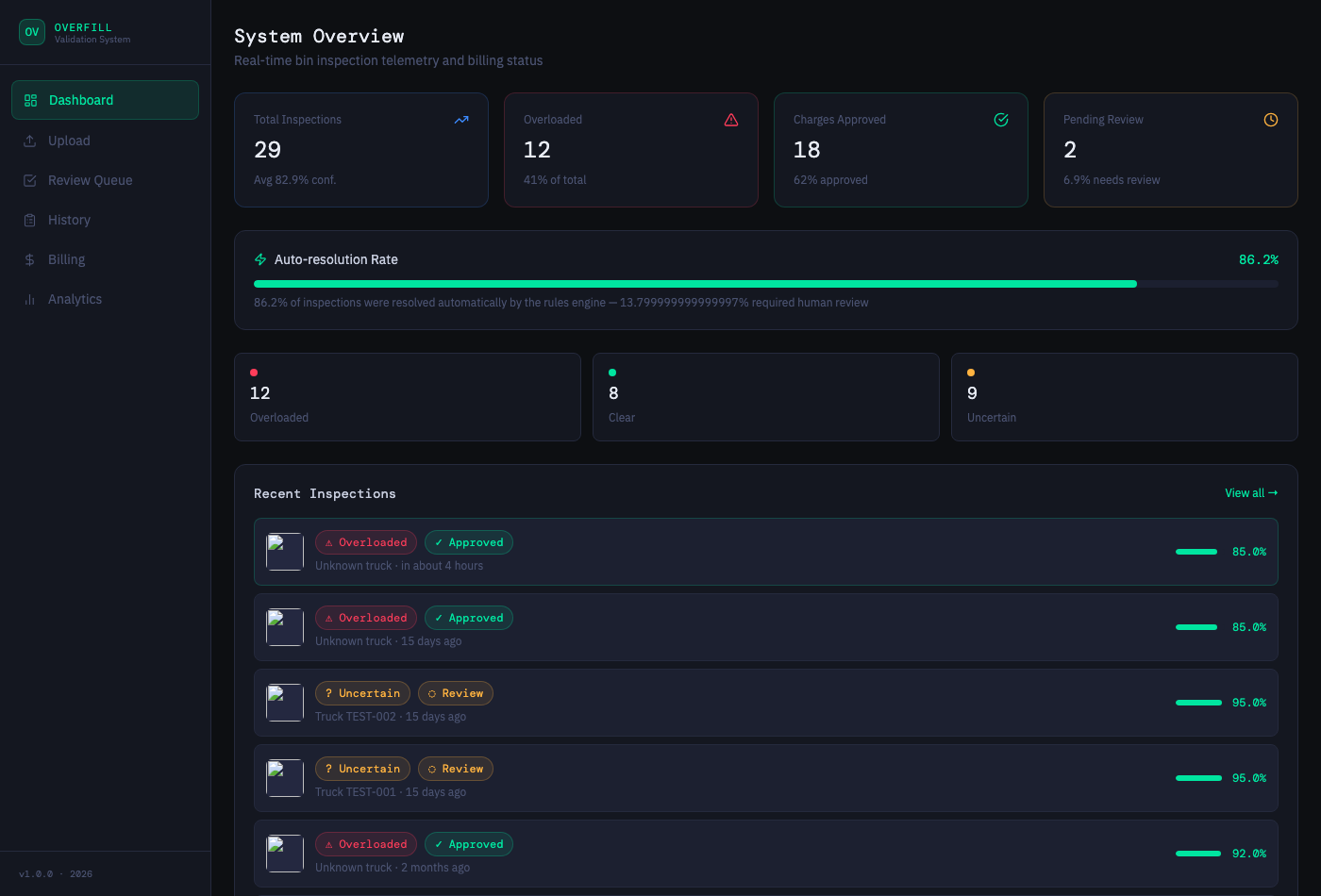Click trending arrow icon in Total Inspections

pyautogui.click(x=461, y=120)
